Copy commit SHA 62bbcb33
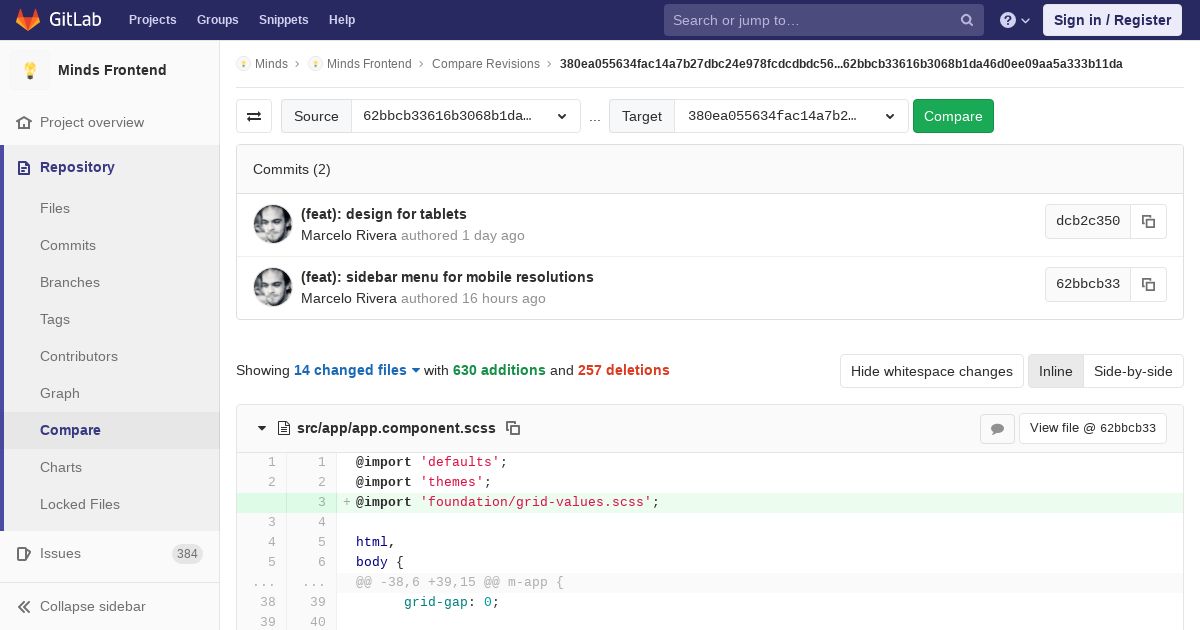Image resolution: width=1200 pixels, height=630 pixels. 1148,284
